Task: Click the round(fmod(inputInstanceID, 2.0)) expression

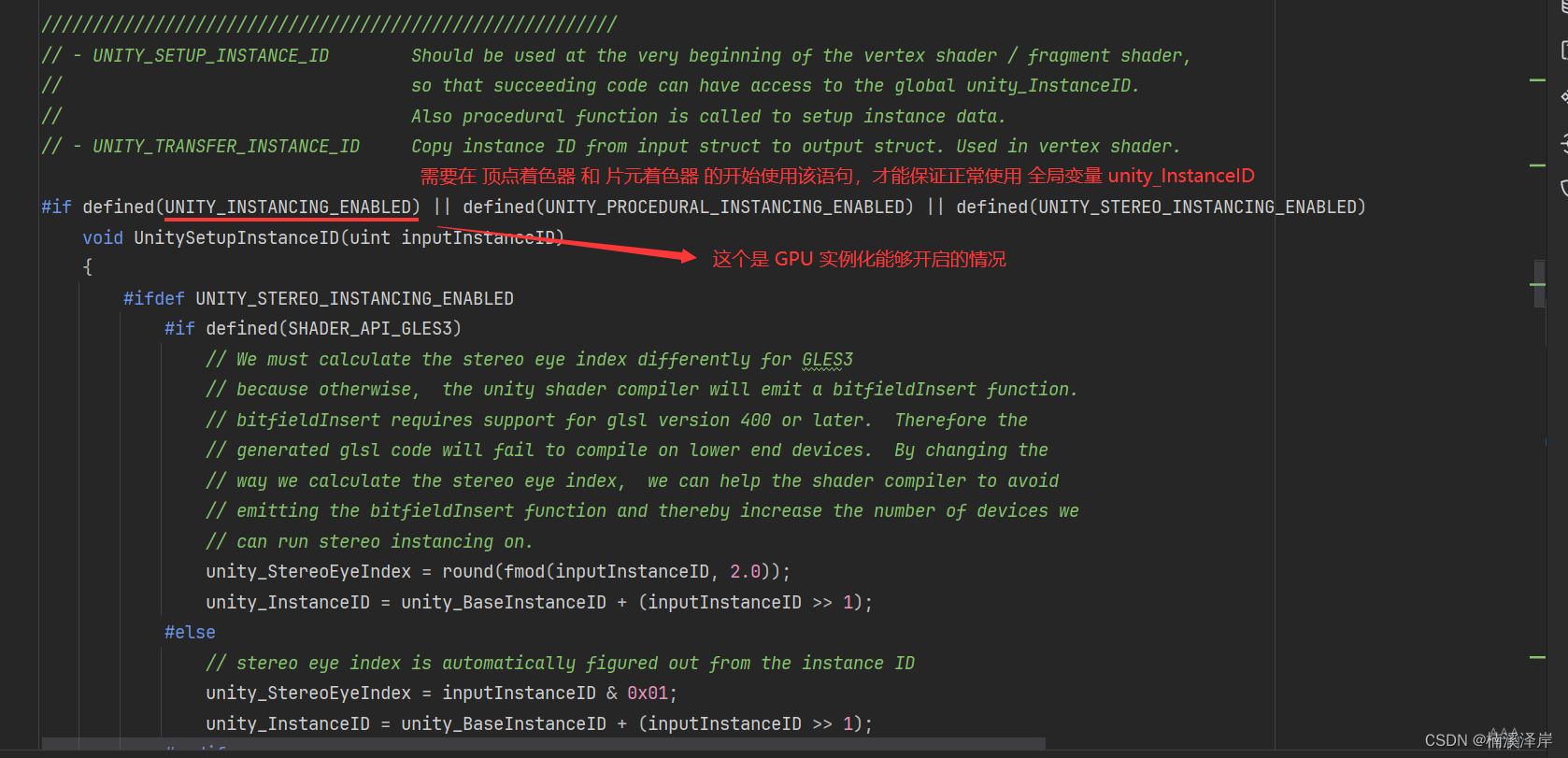Action: pos(611,571)
